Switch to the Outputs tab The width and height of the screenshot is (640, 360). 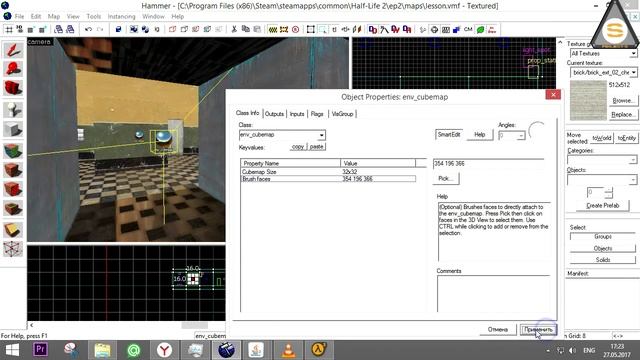point(274,114)
